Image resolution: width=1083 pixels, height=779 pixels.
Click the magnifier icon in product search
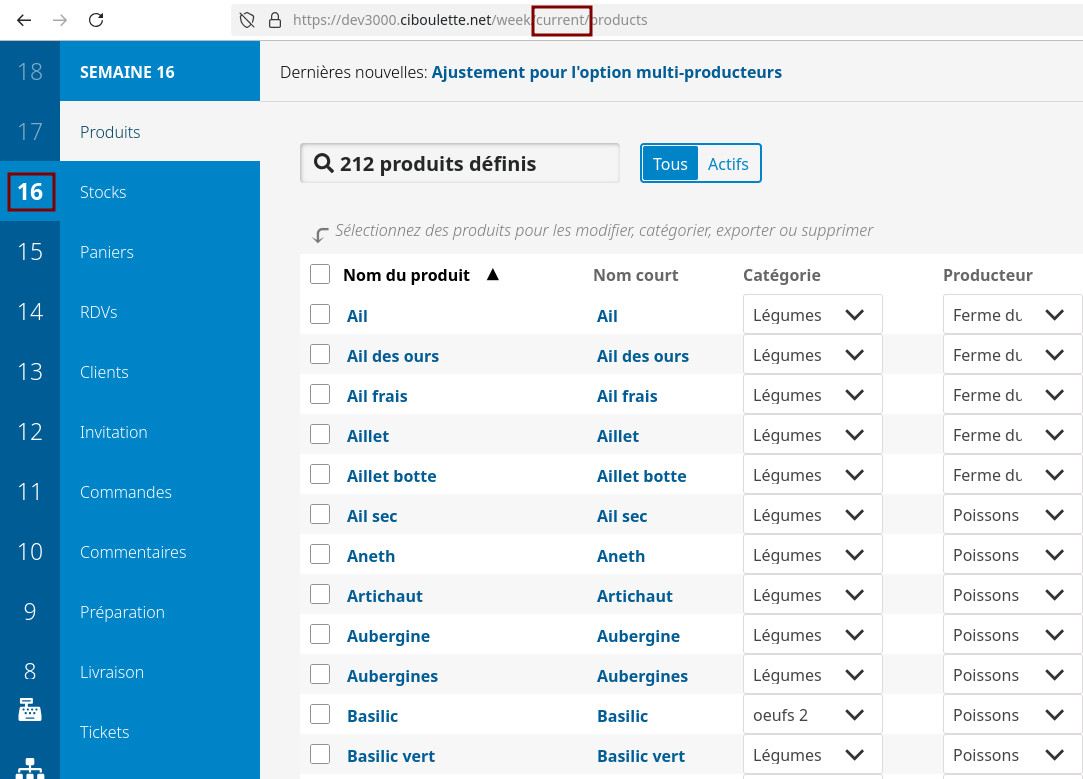click(x=323, y=164)
